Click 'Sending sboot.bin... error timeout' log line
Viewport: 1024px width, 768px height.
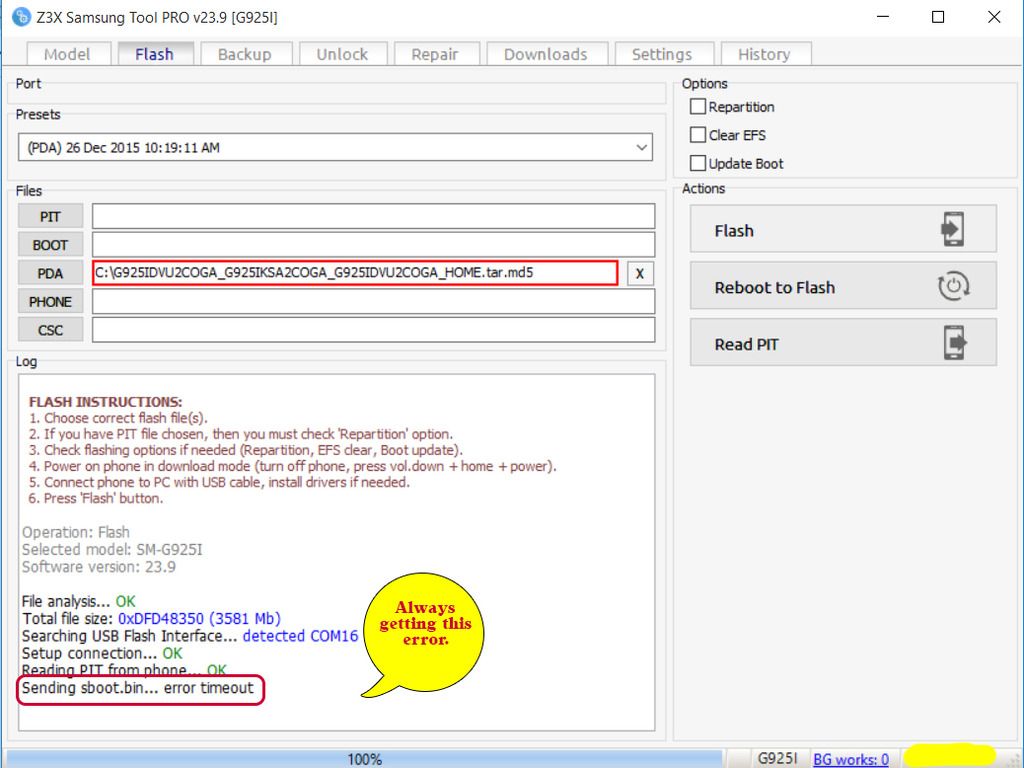pyautogui.click(x=138, y=688)
